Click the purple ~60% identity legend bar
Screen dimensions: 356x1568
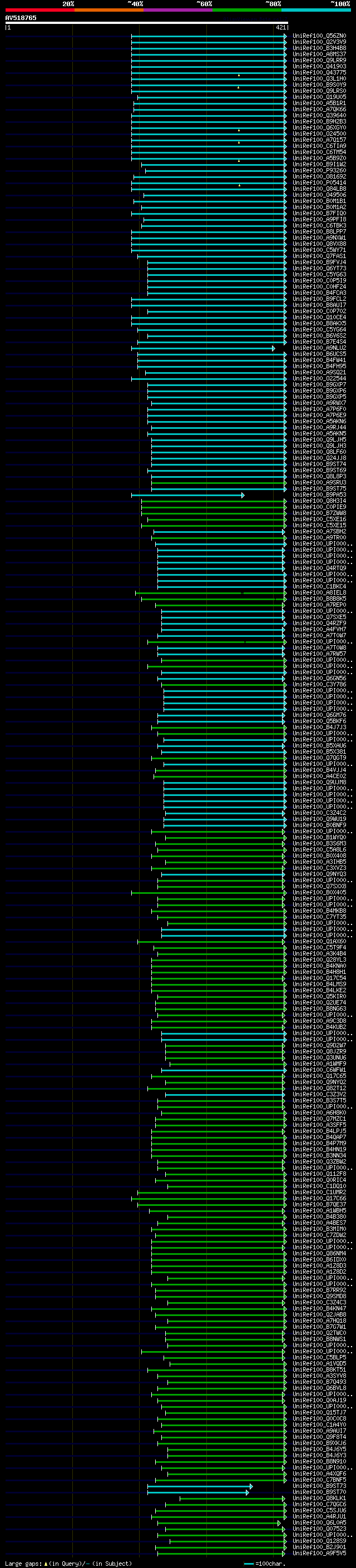coord(179,10)
